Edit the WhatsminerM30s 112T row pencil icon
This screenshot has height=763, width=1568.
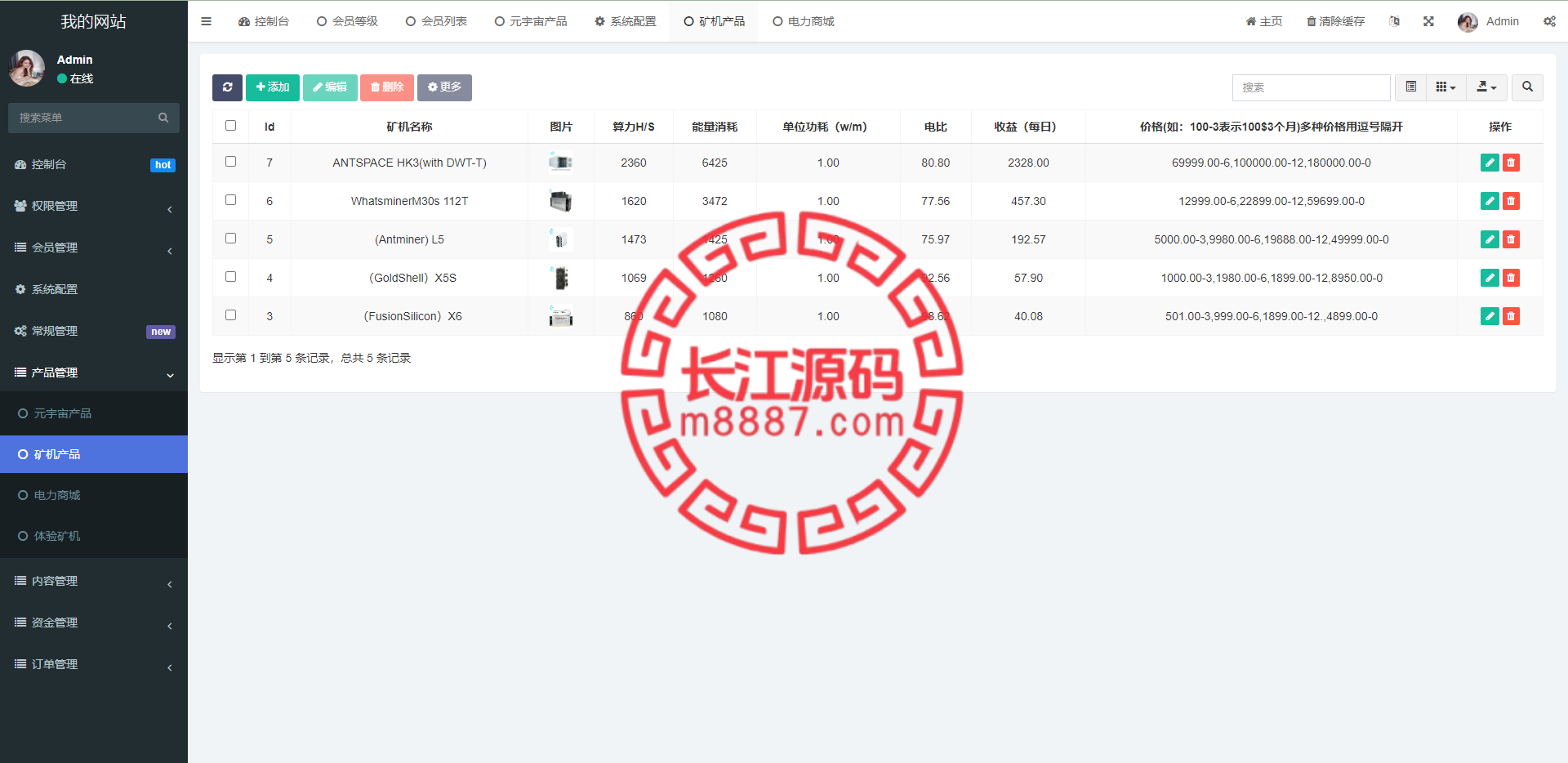(1490, 201)
